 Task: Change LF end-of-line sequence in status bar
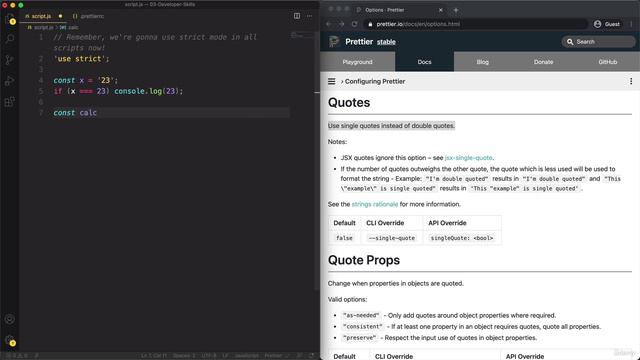(225, 356)
